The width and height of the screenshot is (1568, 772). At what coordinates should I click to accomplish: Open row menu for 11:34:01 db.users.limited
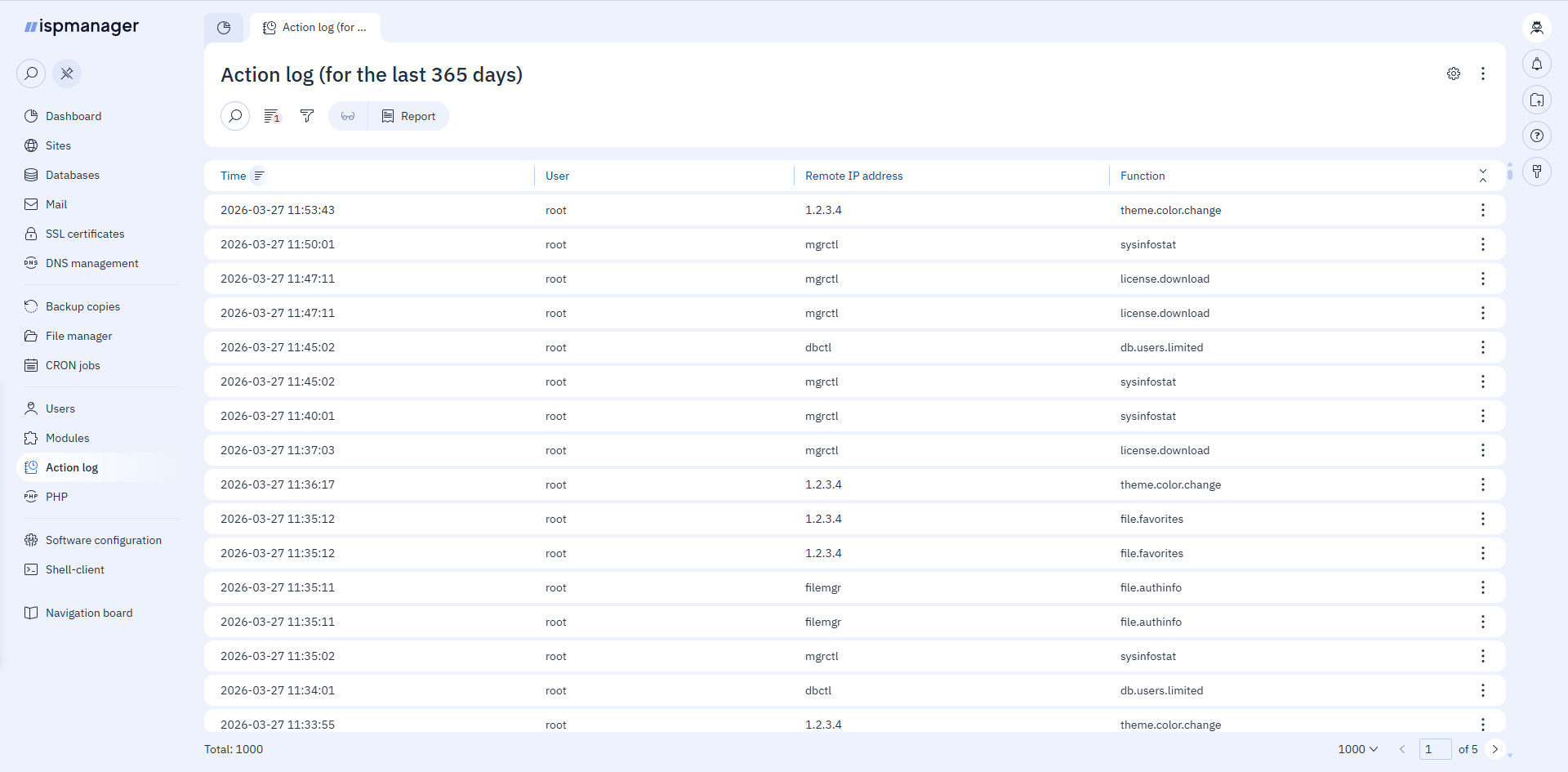click(x=1483, y=690)
